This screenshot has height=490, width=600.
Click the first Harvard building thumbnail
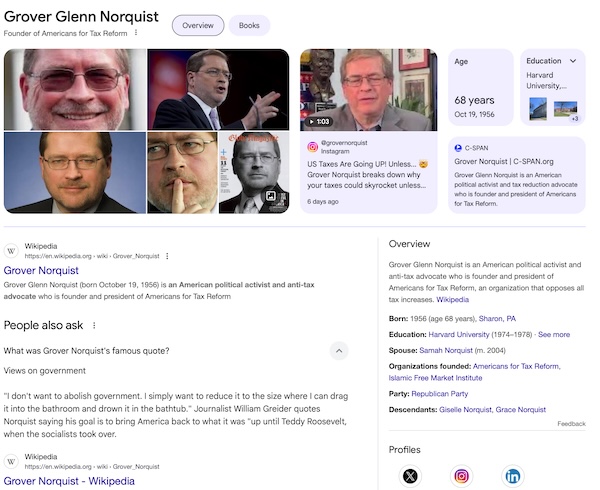[538, 109]
